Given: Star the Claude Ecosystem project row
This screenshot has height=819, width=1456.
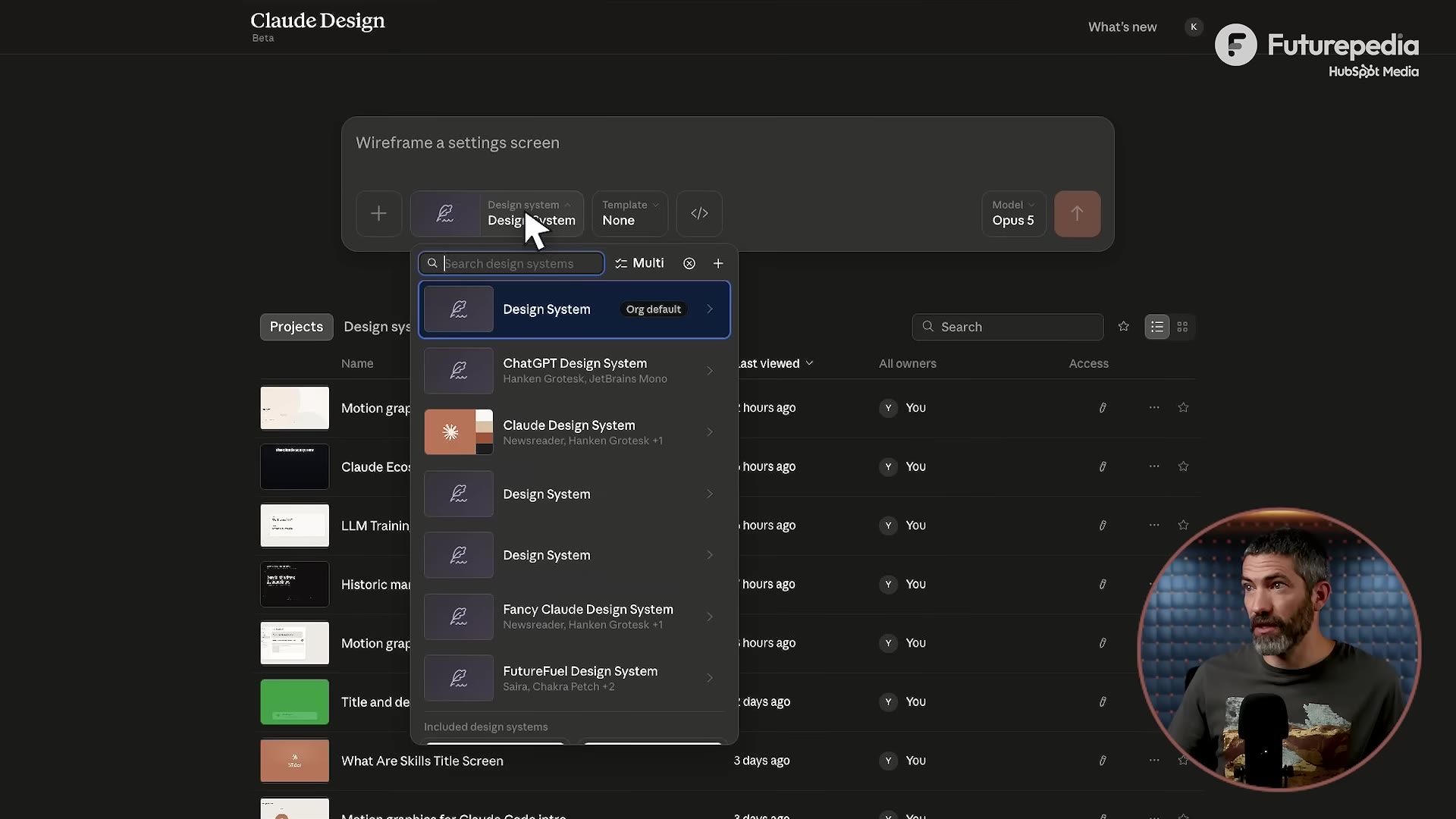Looking at the screenshot, I should (x=1183, y=466).
